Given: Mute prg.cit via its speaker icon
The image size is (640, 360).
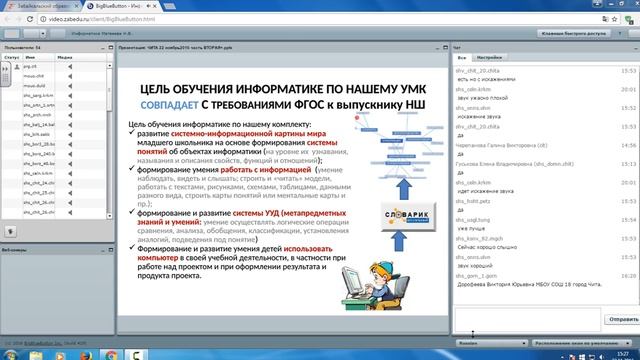Looking at the screenshot, I should [x=70, y=67].
